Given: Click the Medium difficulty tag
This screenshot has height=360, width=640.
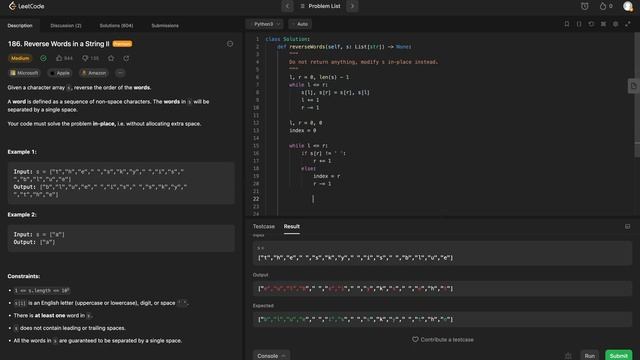Looking at the screenshot, I should click(20, 58).
